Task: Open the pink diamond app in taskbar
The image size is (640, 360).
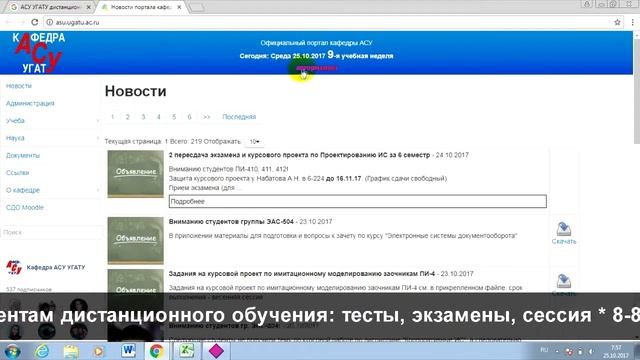Action: (x=216, y=351)
